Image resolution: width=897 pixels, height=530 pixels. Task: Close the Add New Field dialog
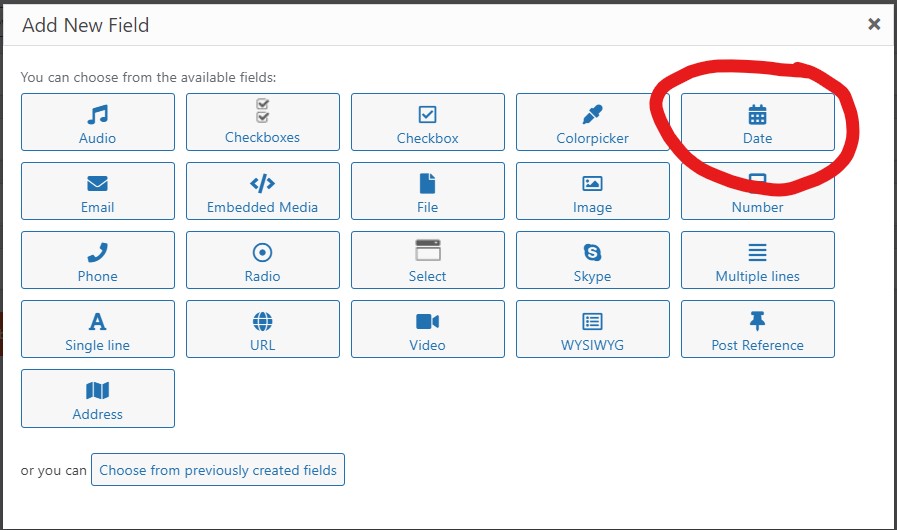(874, 24)
